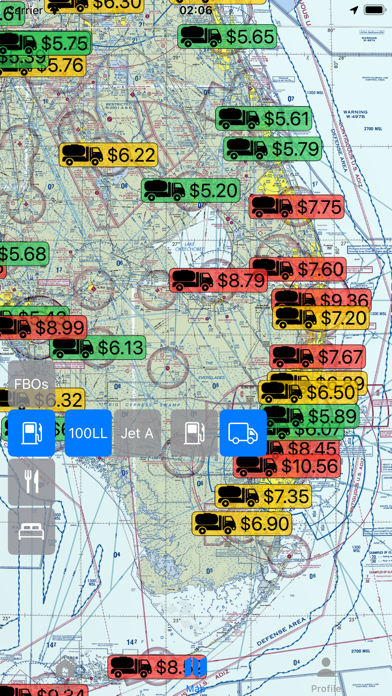Screen dimensions: 392x696
Task: Tap the $5.65 fuel price marker
Action: point(227,36)
